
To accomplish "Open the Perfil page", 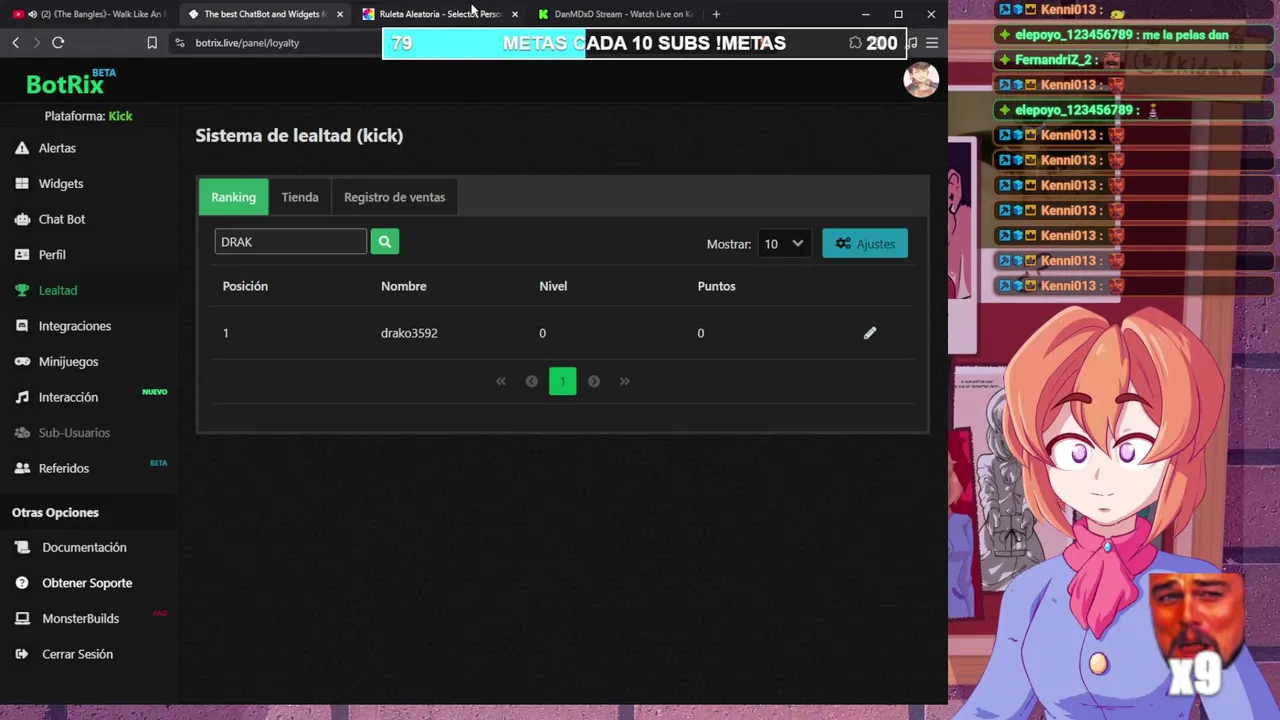I will [52, 255].
